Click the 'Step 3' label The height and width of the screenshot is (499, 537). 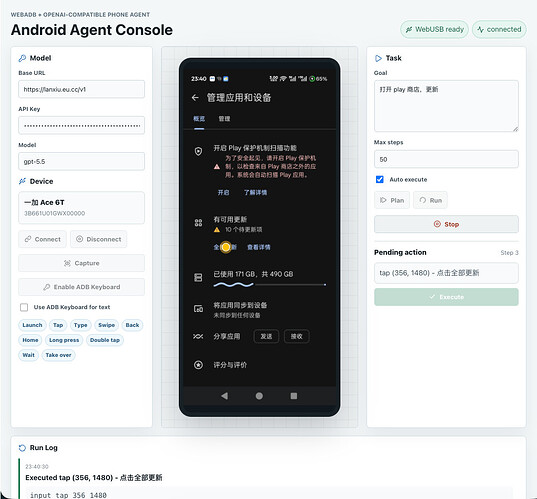tap(509, 253)
